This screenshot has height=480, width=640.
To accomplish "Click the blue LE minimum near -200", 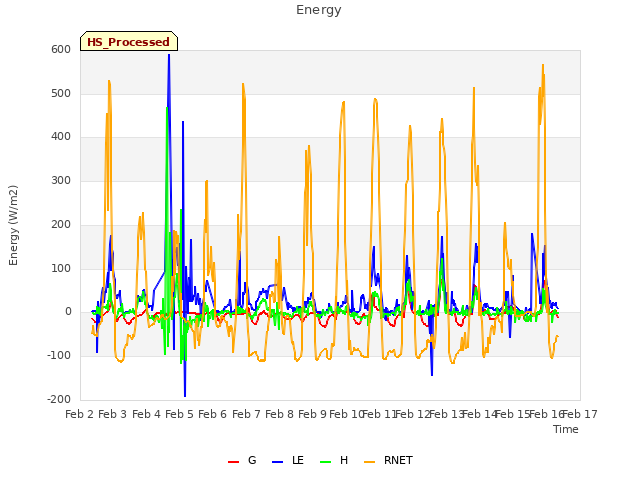I will 185,395.
